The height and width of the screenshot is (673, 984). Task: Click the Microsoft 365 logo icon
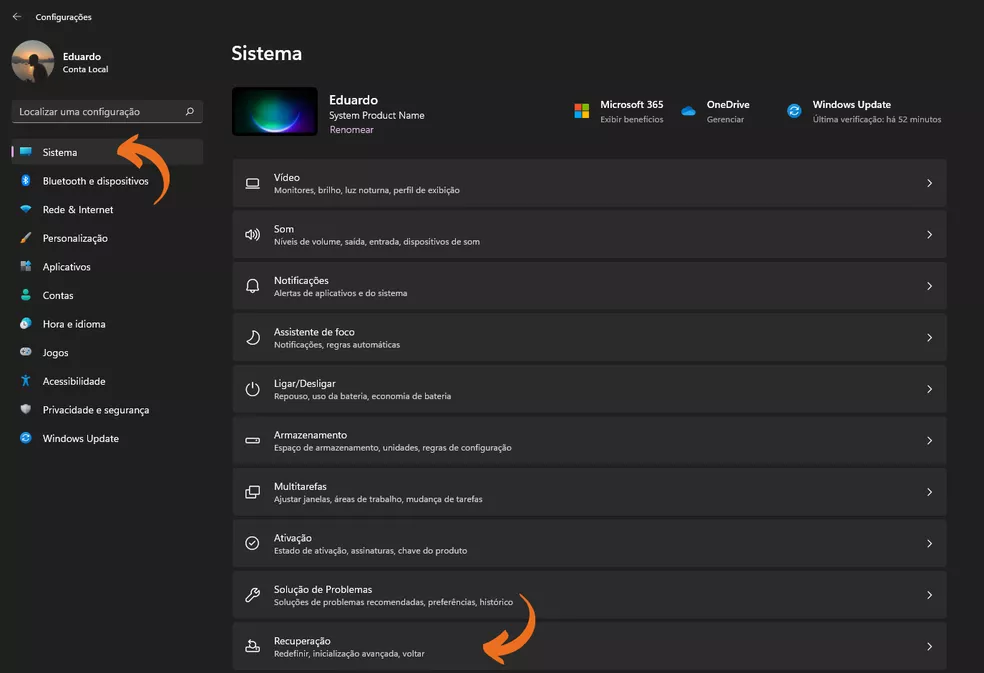(x=581, y=111)
